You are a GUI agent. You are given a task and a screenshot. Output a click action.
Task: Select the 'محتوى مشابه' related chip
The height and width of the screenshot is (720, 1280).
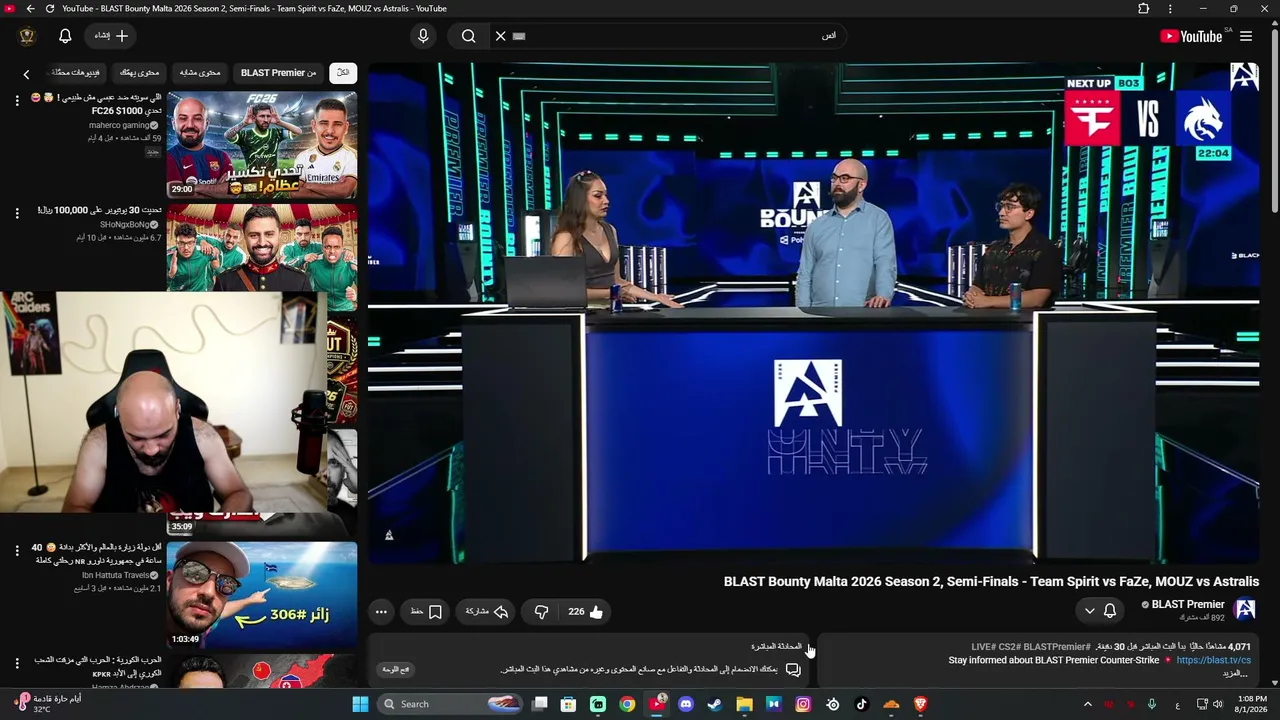tap(200, 73)
